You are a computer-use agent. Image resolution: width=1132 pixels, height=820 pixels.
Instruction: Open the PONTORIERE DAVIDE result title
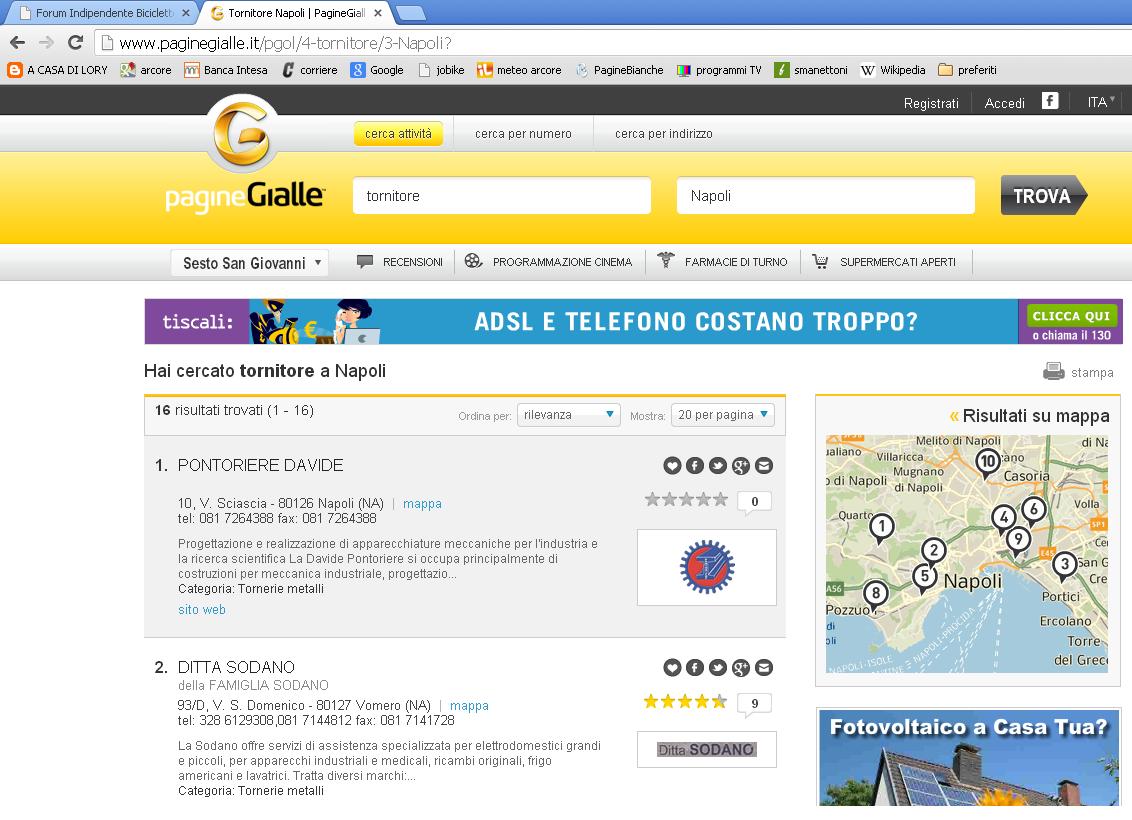point(261,466)
